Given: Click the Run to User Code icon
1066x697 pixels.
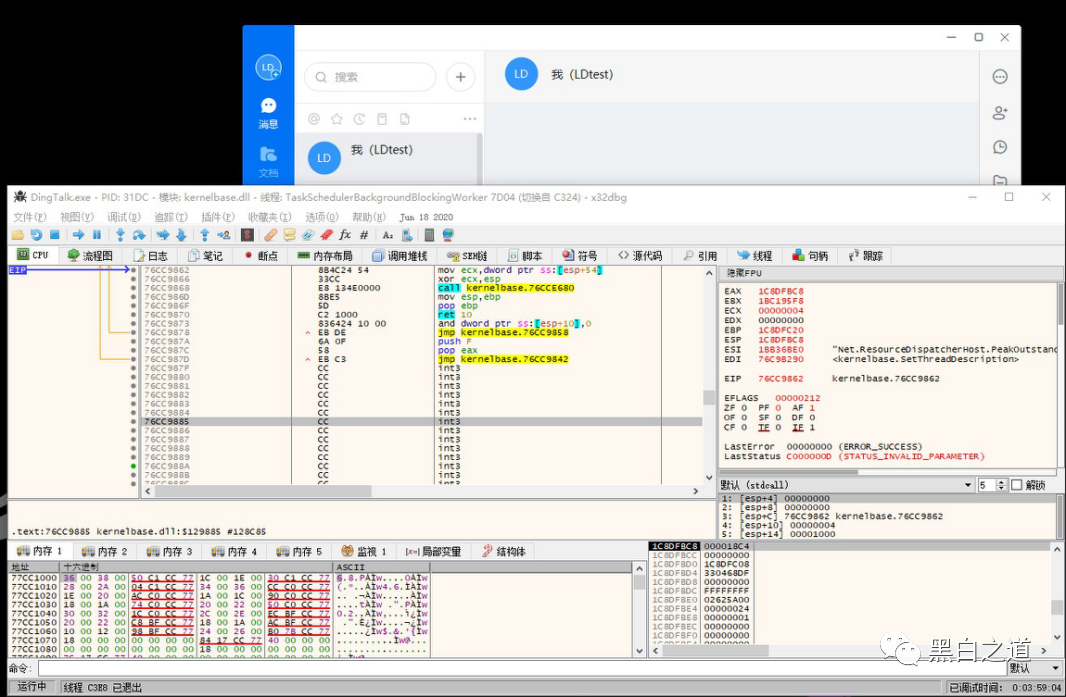Looking at the screenshot, I should [223, 235].
